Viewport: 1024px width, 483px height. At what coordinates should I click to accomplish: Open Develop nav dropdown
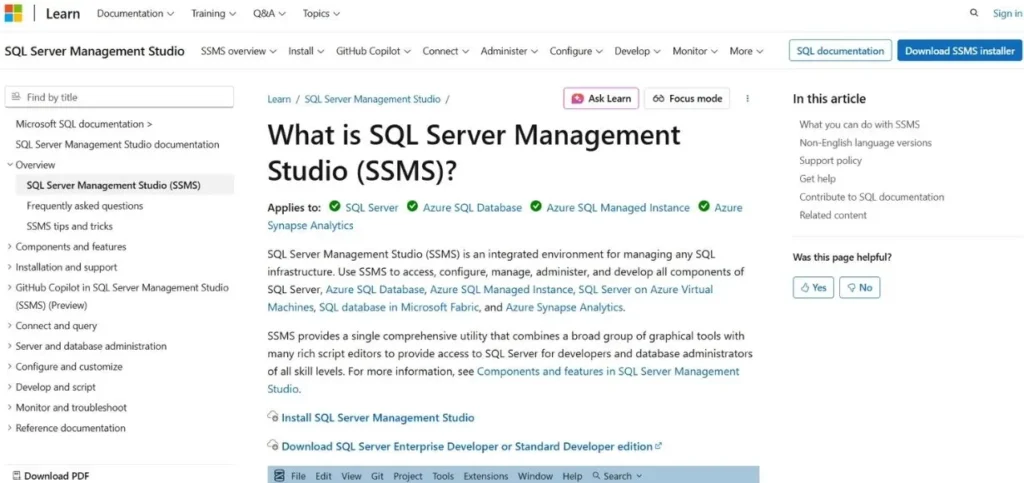[x=637, y=51]
